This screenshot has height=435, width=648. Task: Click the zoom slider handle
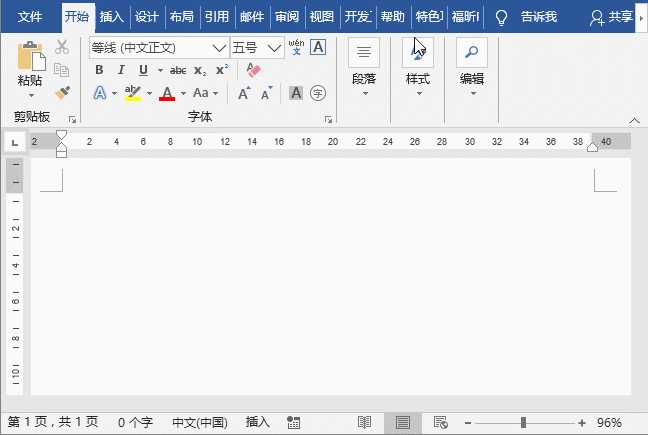[x=523, y=423]
